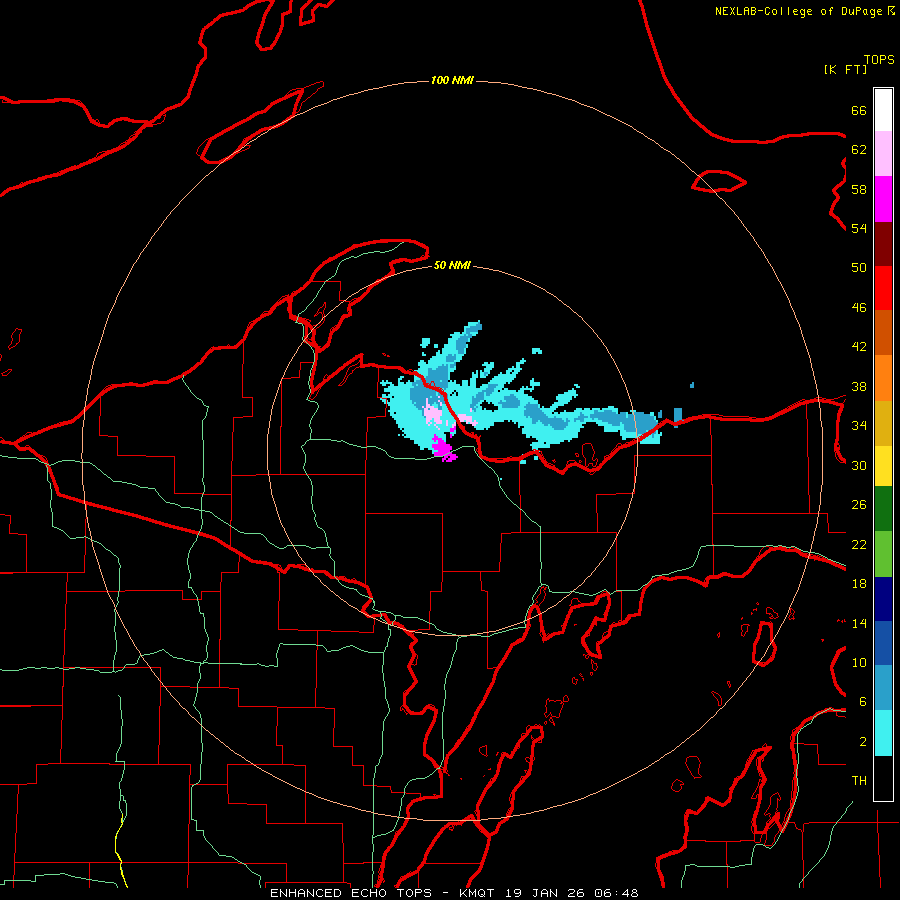Click the 34 value on the scale
This screenshot has width=900, height=900.
859,426
